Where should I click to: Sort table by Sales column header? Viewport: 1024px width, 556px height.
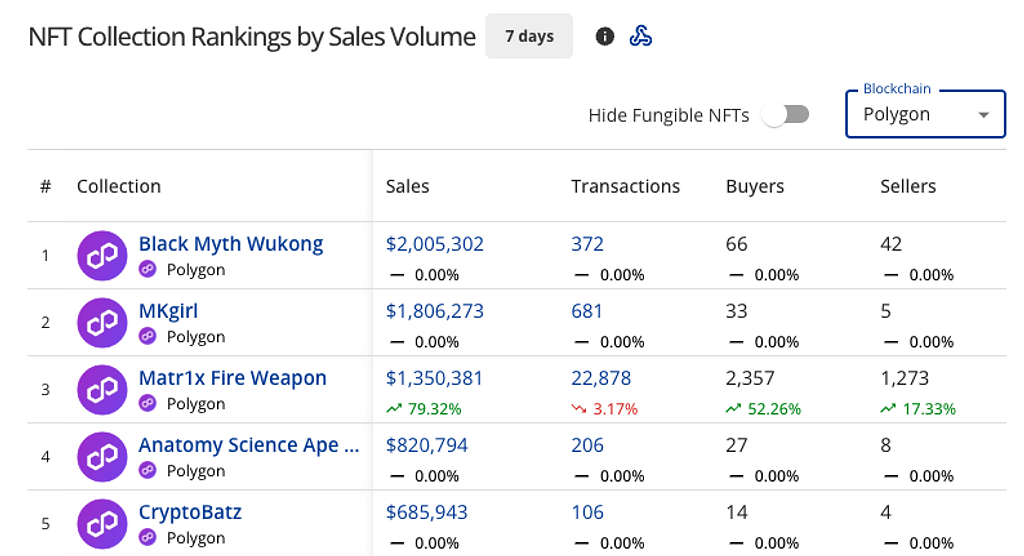click(x=407, y=186)
